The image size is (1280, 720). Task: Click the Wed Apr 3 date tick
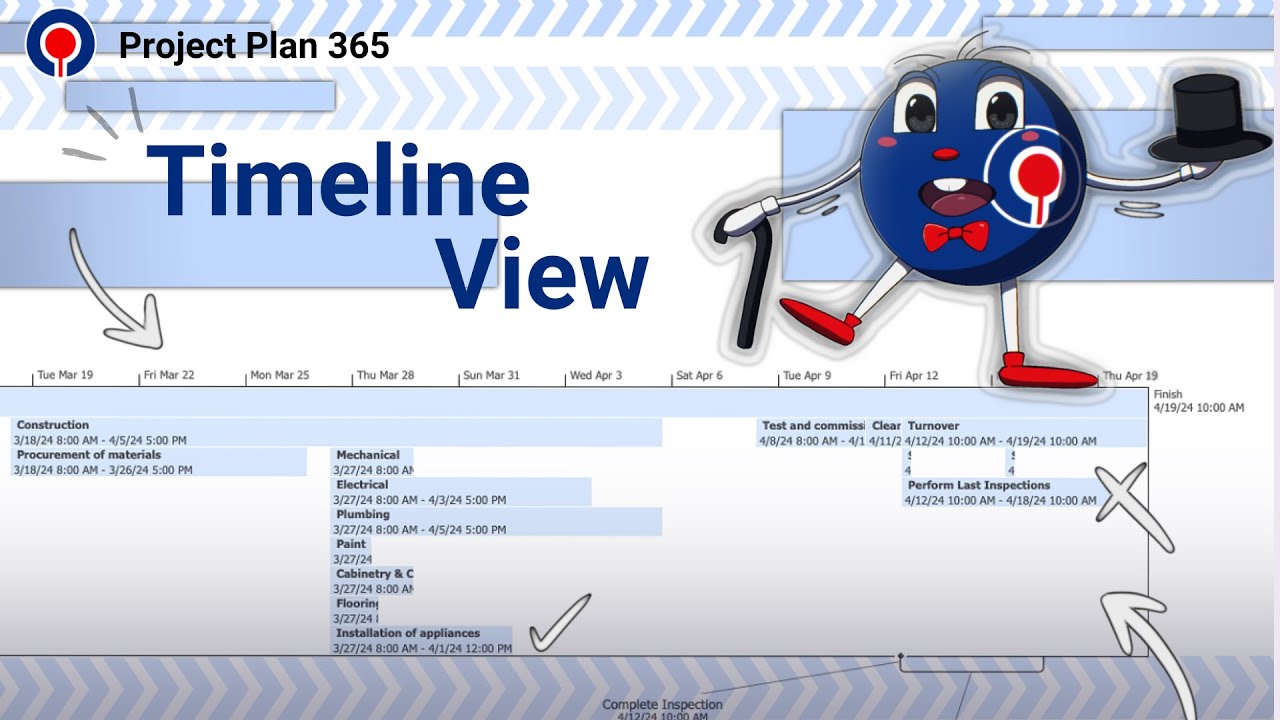[594, 375]
